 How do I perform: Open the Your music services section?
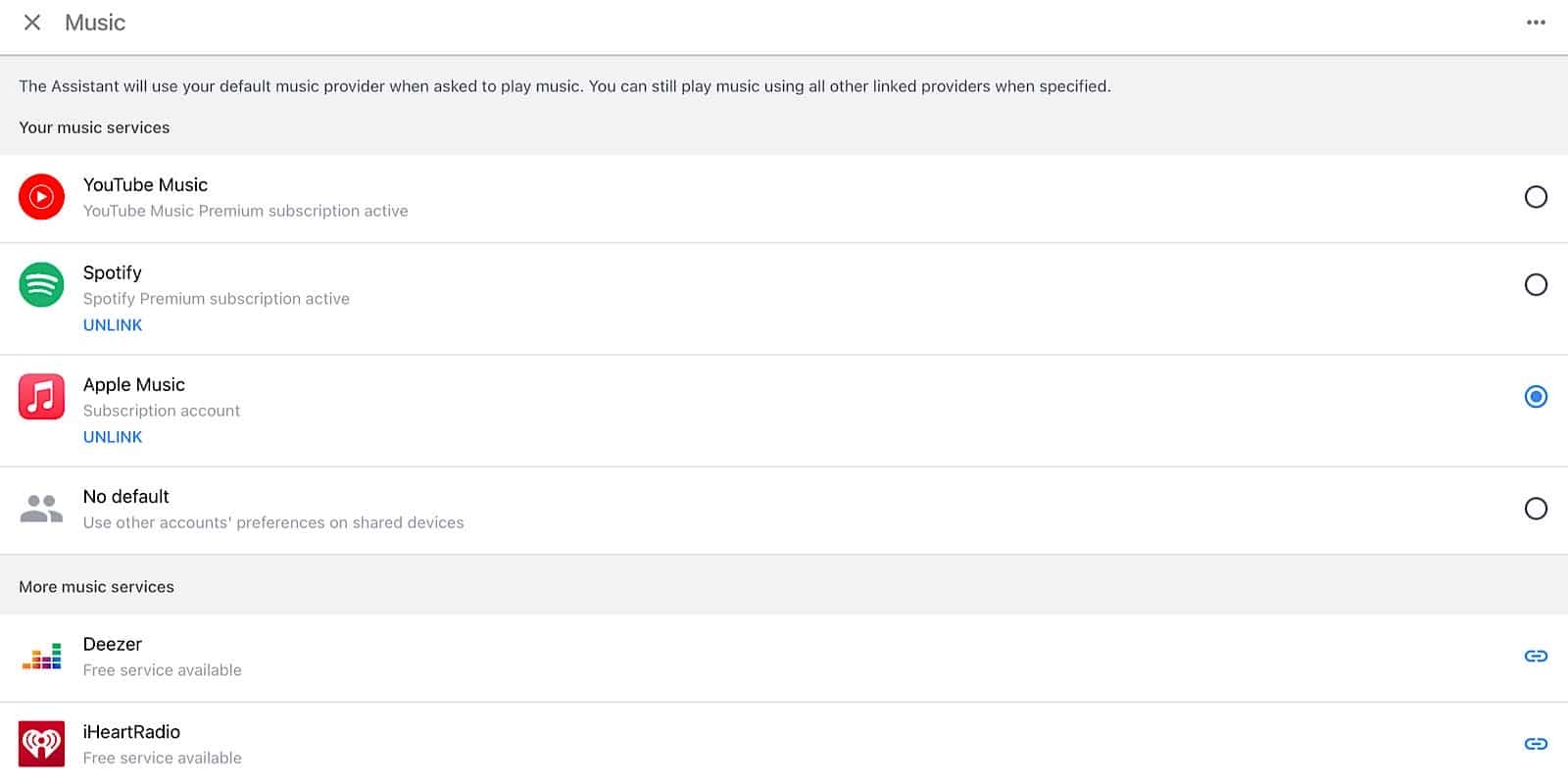94,127
